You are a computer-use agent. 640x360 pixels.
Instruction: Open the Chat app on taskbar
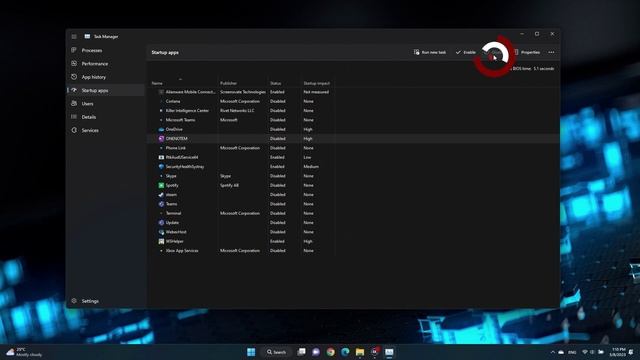click(x=316, y=352)
